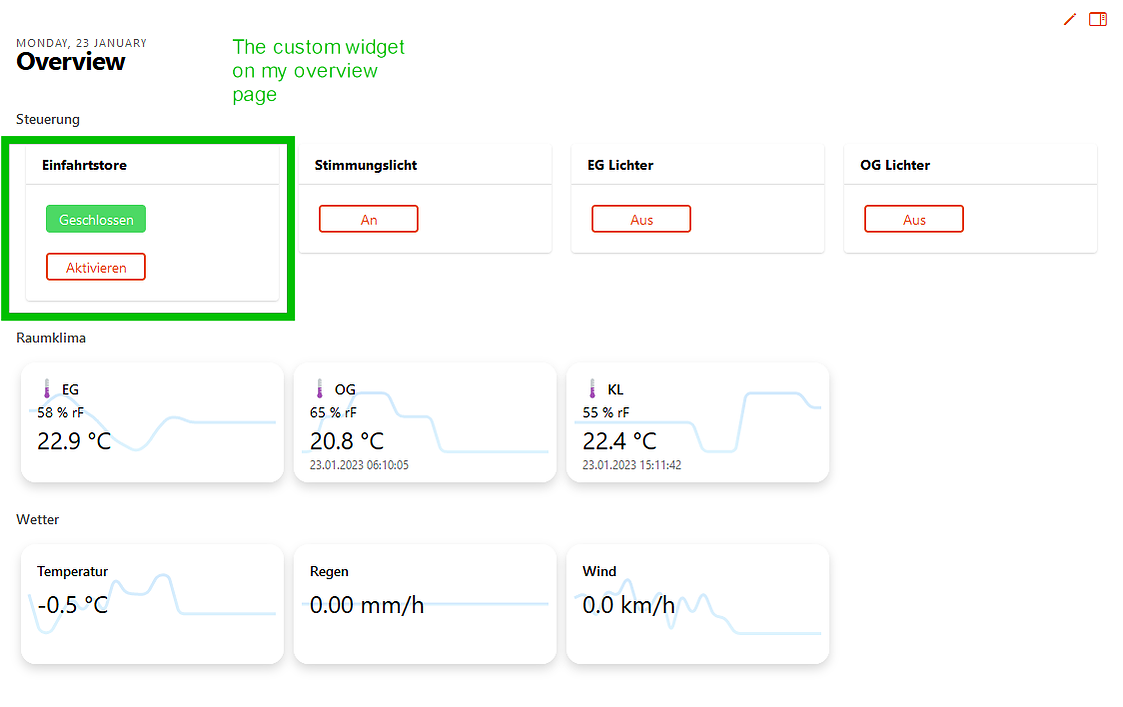This screenshot has width=1123, height=707.
Task: Click the EG thermometer icon
Action: [46, 389]
